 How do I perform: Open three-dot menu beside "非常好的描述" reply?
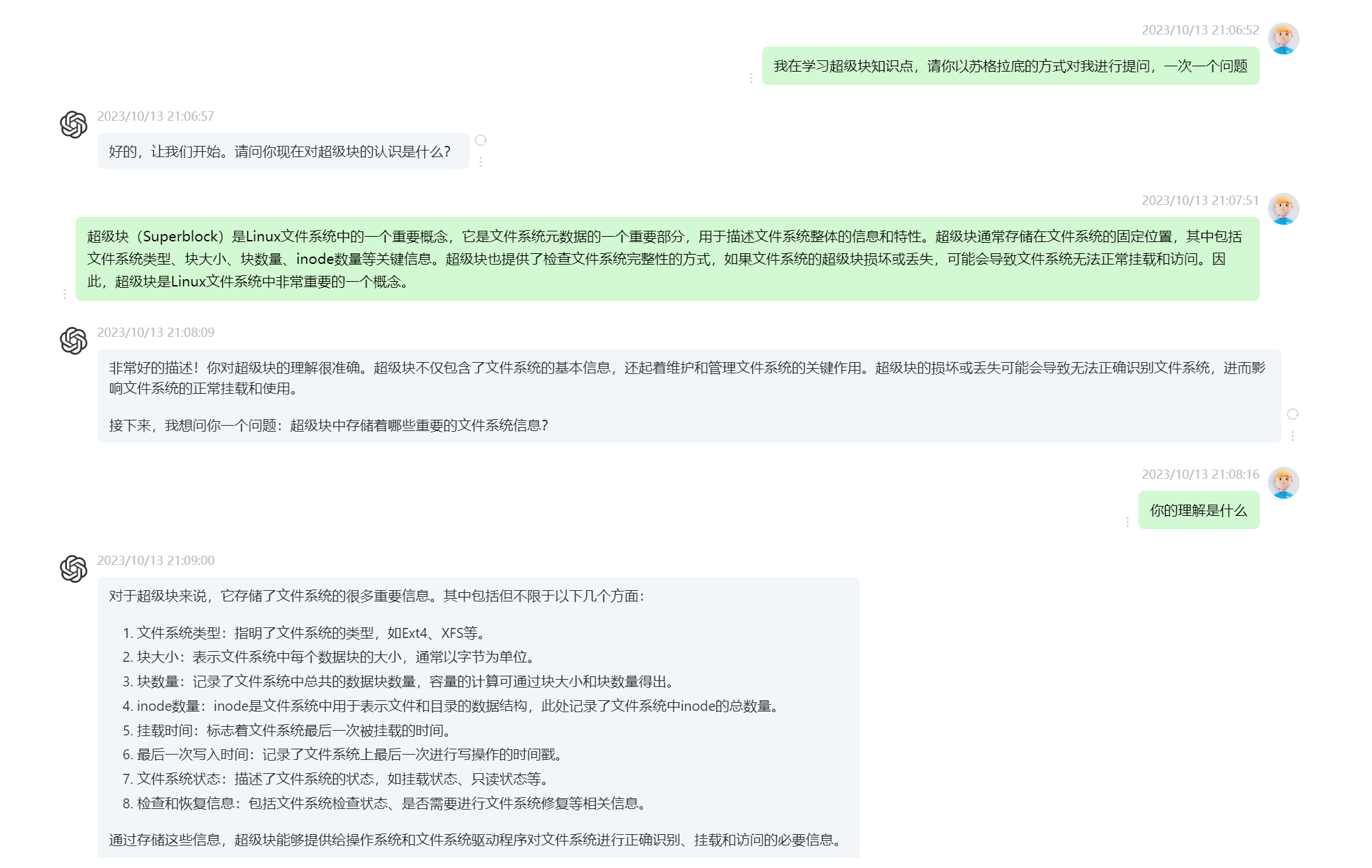[x=1292, y=436]
